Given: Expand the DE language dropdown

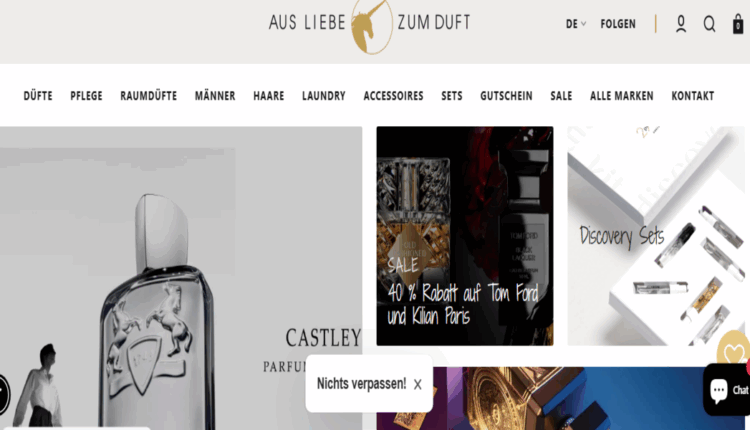Looking at the screenshot, I should click(575, 24).
